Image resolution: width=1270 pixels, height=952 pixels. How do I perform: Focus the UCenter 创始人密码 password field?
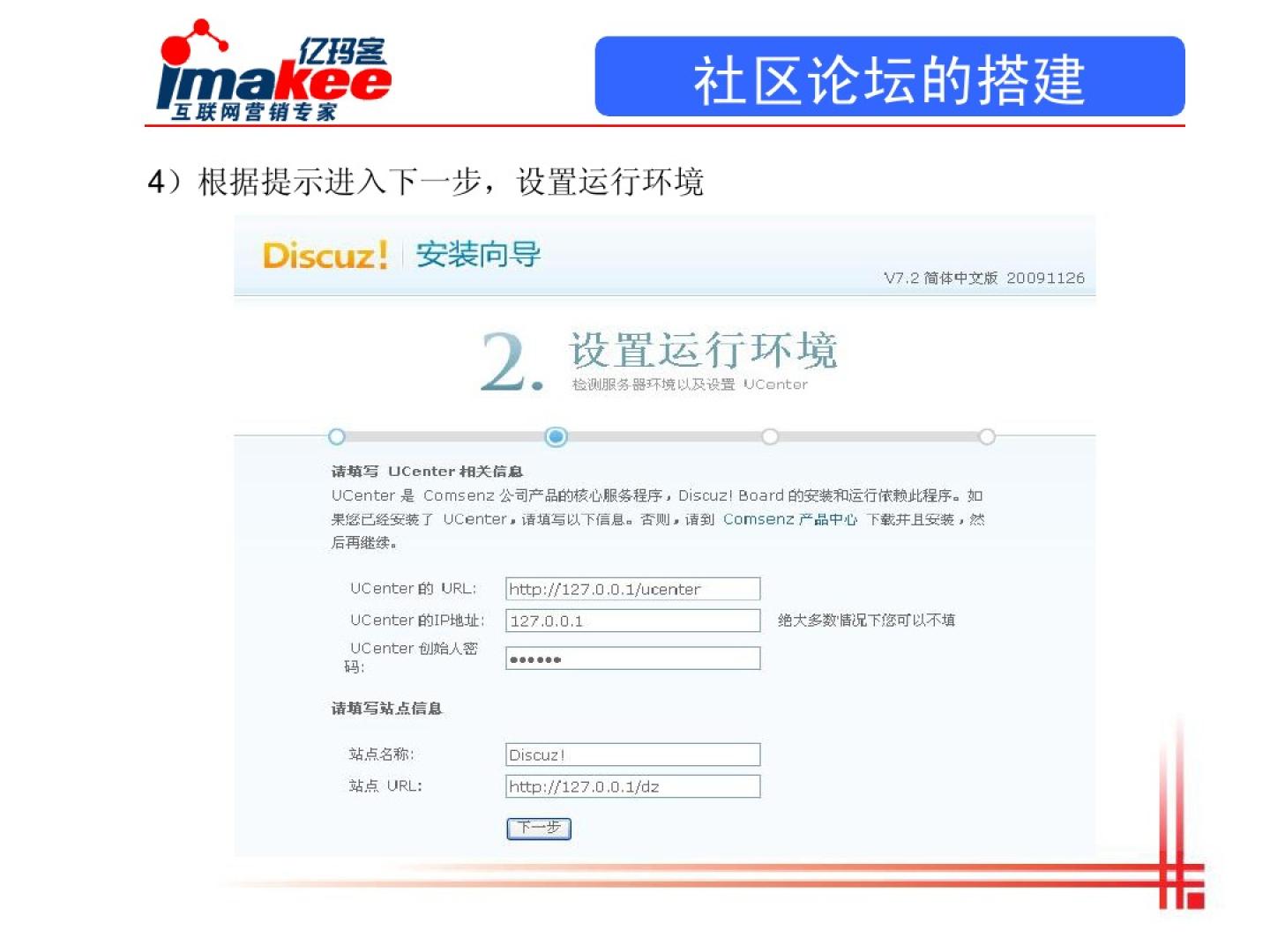pyautogui.click(x=632, y=658)
